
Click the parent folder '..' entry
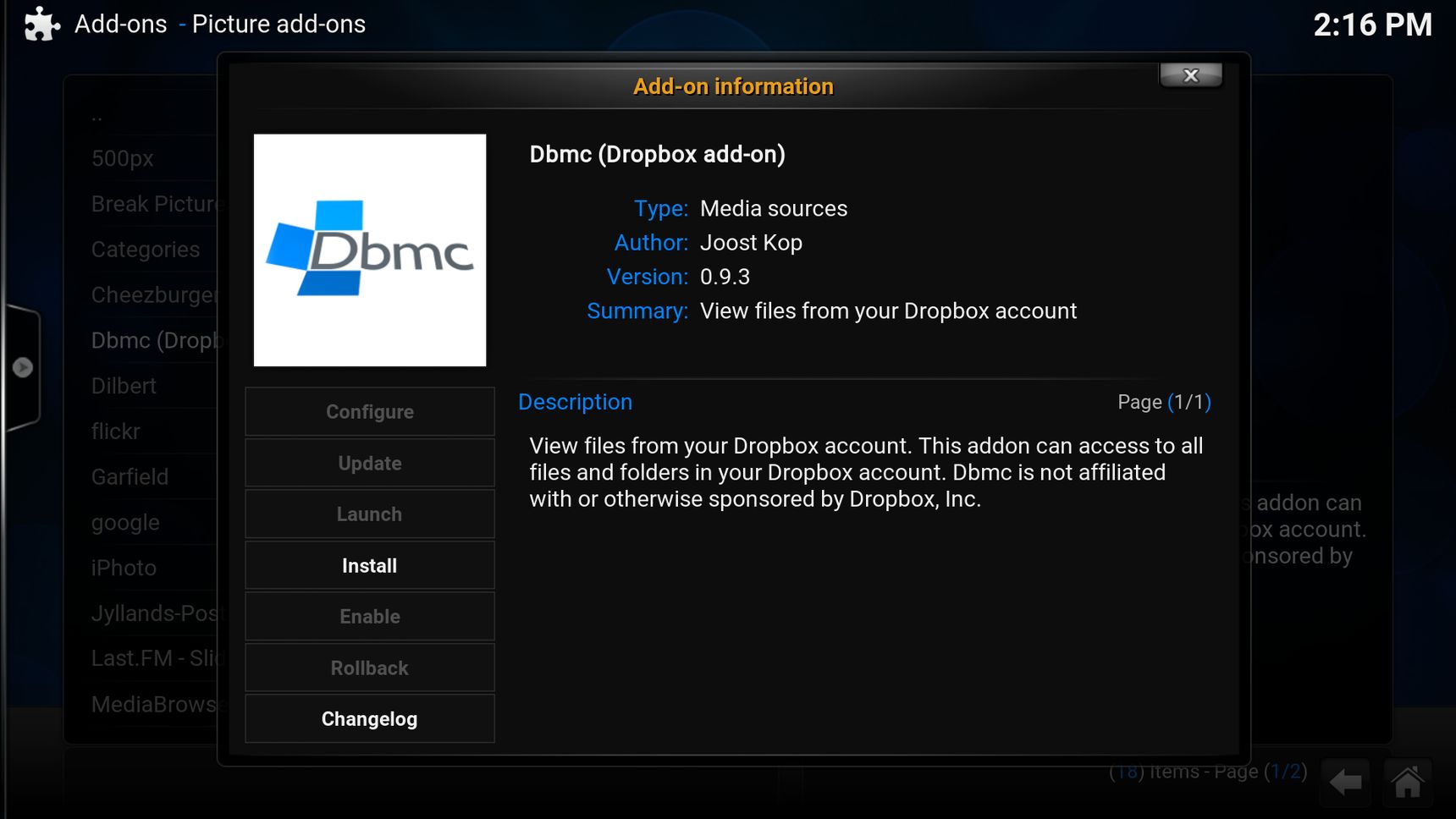(97, 117)
